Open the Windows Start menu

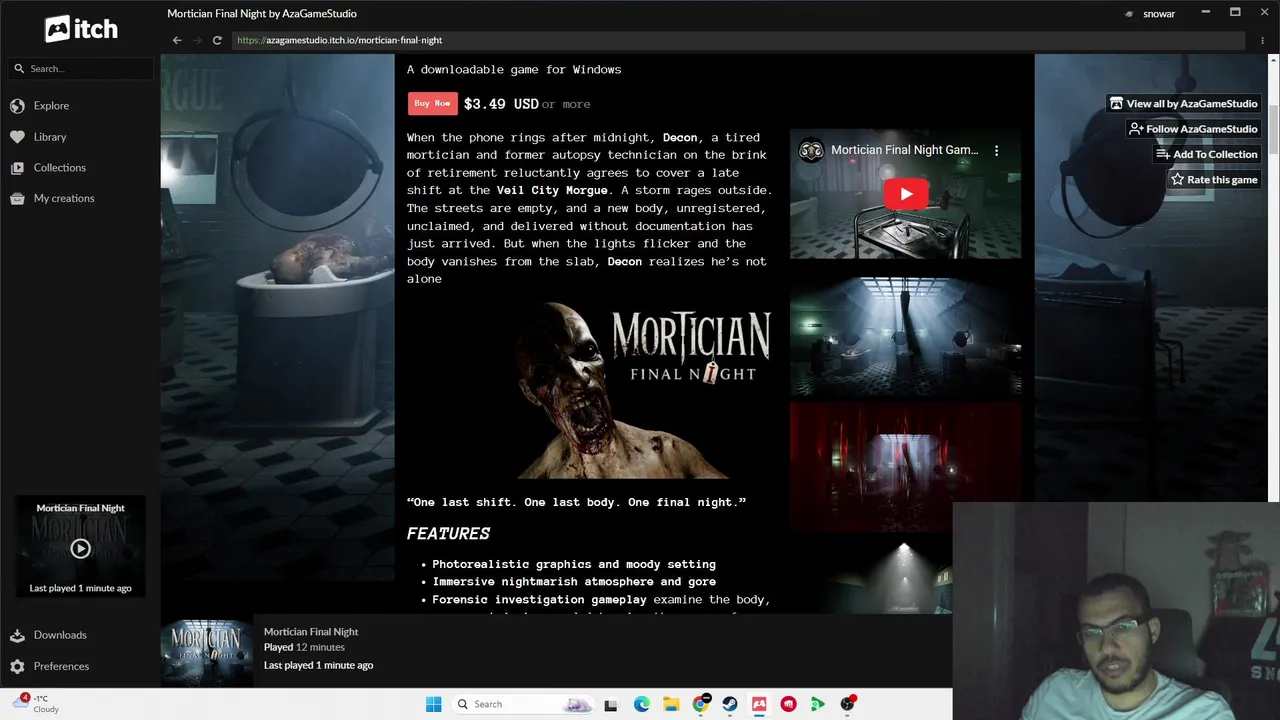(x=433, y=704)
